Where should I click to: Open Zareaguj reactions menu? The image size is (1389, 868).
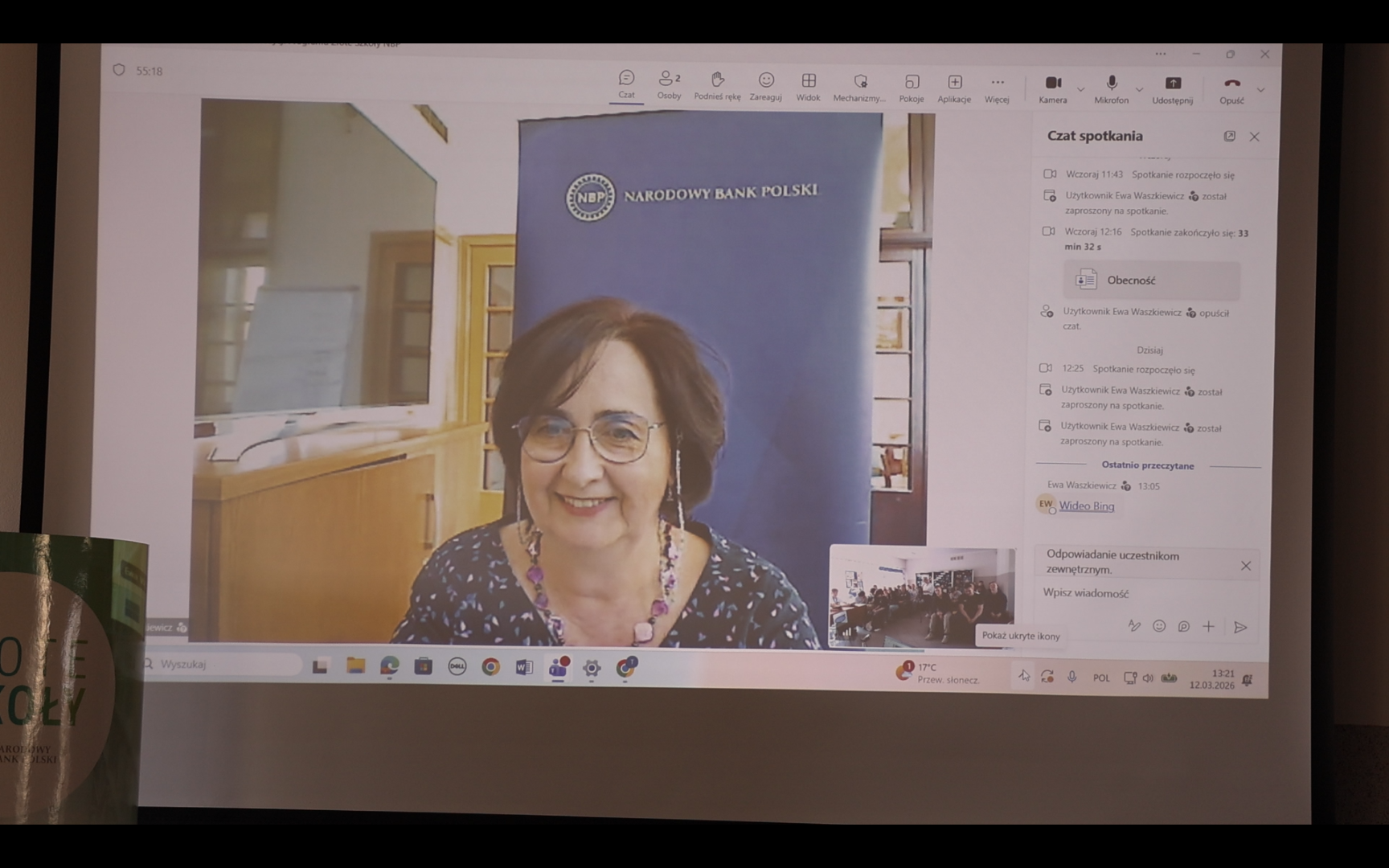pos(765,84)
